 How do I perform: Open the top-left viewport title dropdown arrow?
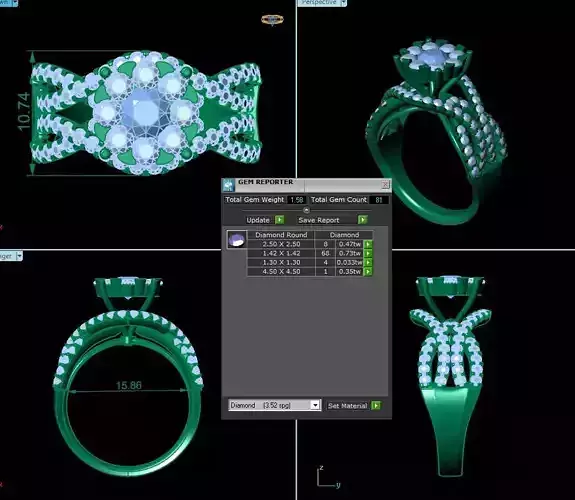[15, 2]
